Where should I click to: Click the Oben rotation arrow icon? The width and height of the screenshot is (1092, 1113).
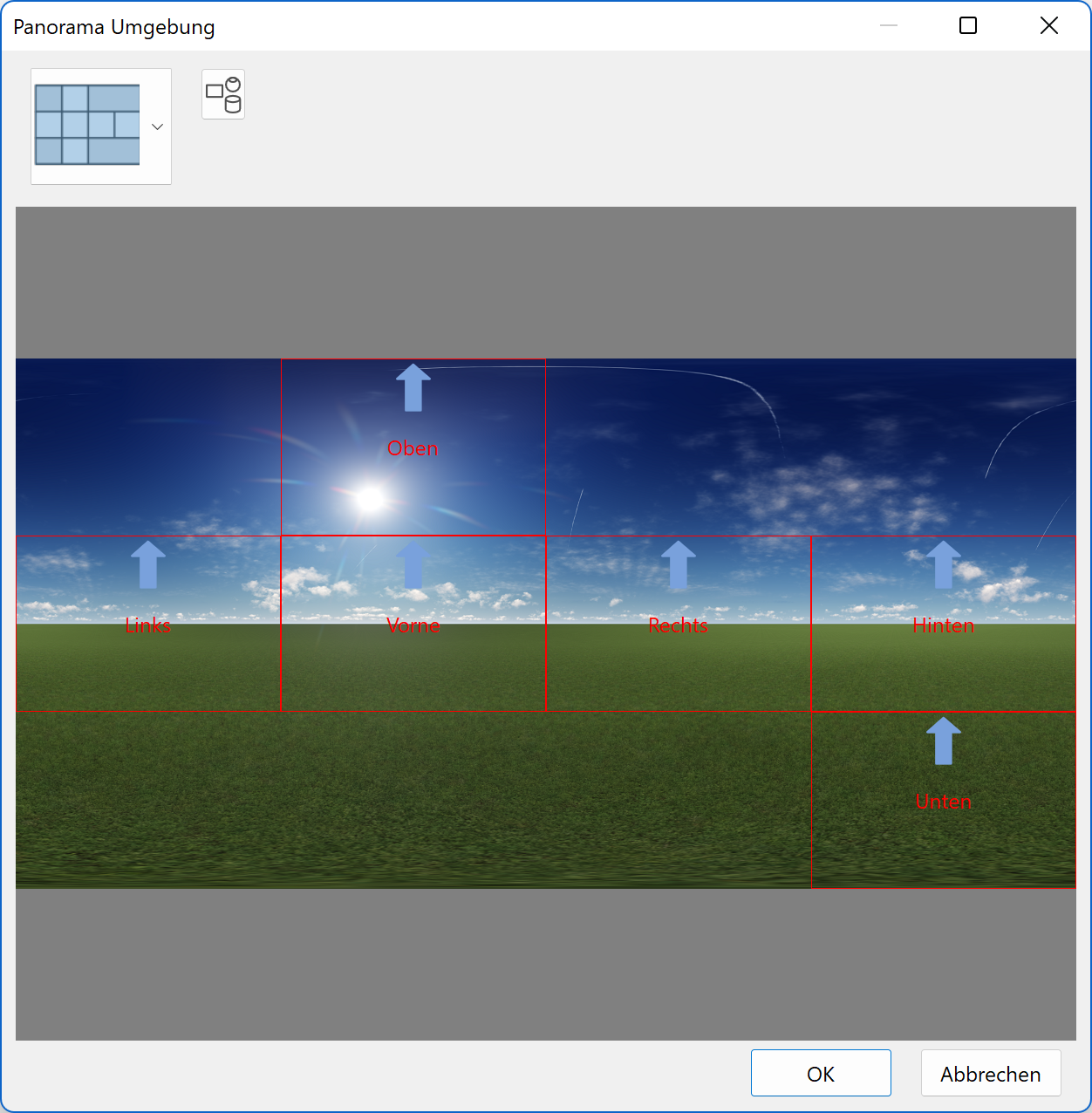(x=412, y=388)
